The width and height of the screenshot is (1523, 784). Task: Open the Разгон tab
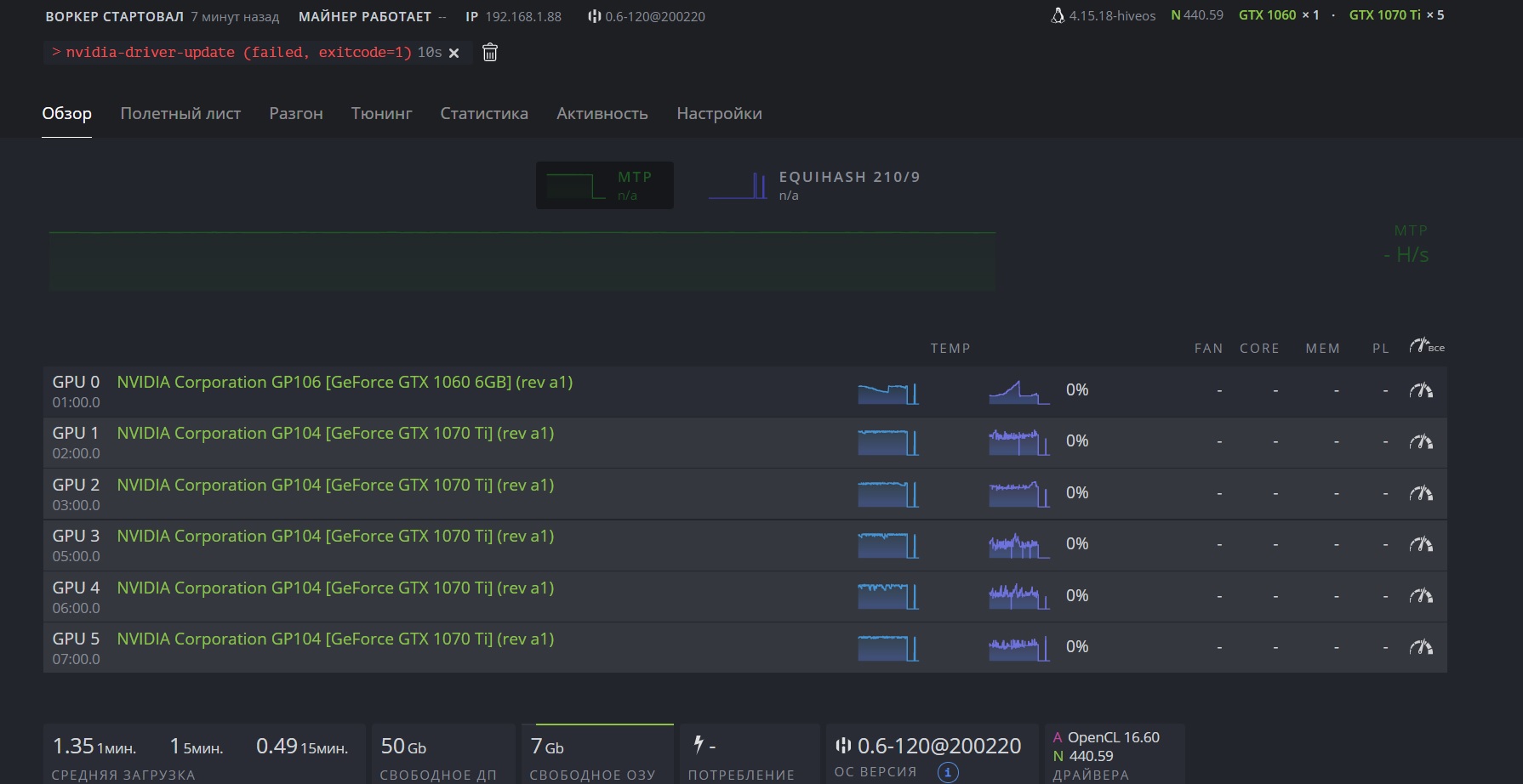[296, 114]
